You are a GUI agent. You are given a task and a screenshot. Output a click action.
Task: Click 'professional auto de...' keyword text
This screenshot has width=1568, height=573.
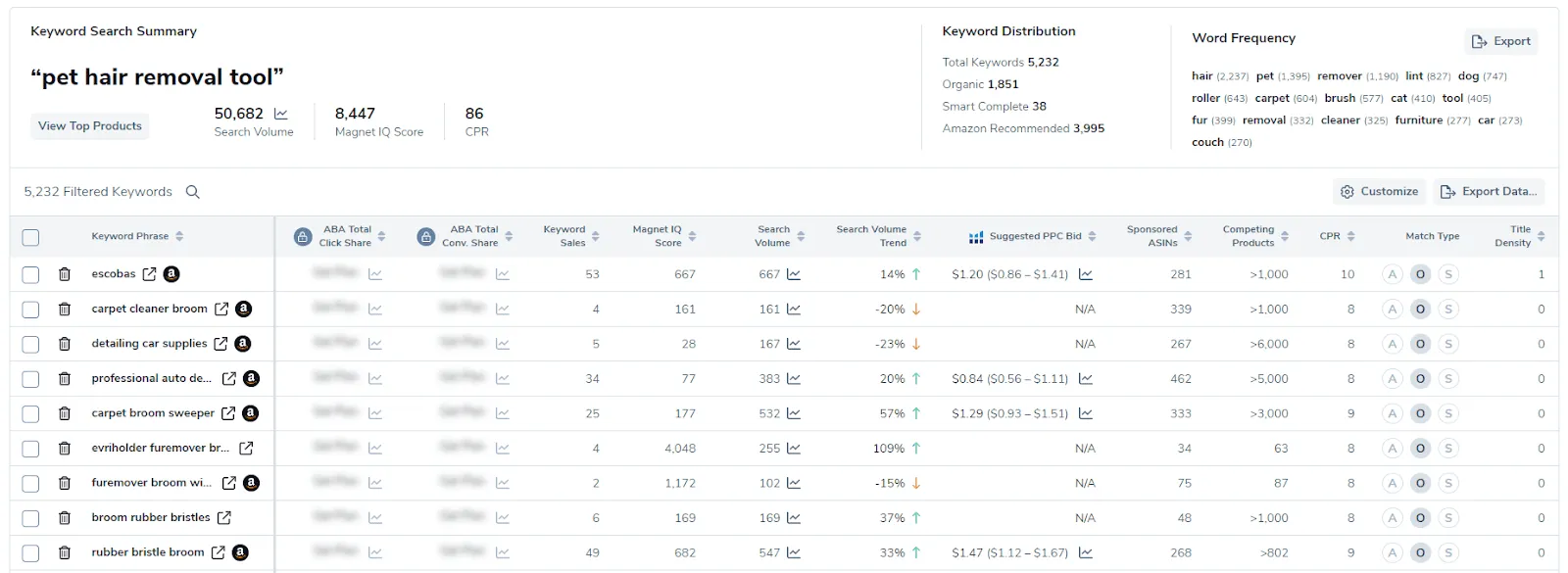[x=151, y=378]
